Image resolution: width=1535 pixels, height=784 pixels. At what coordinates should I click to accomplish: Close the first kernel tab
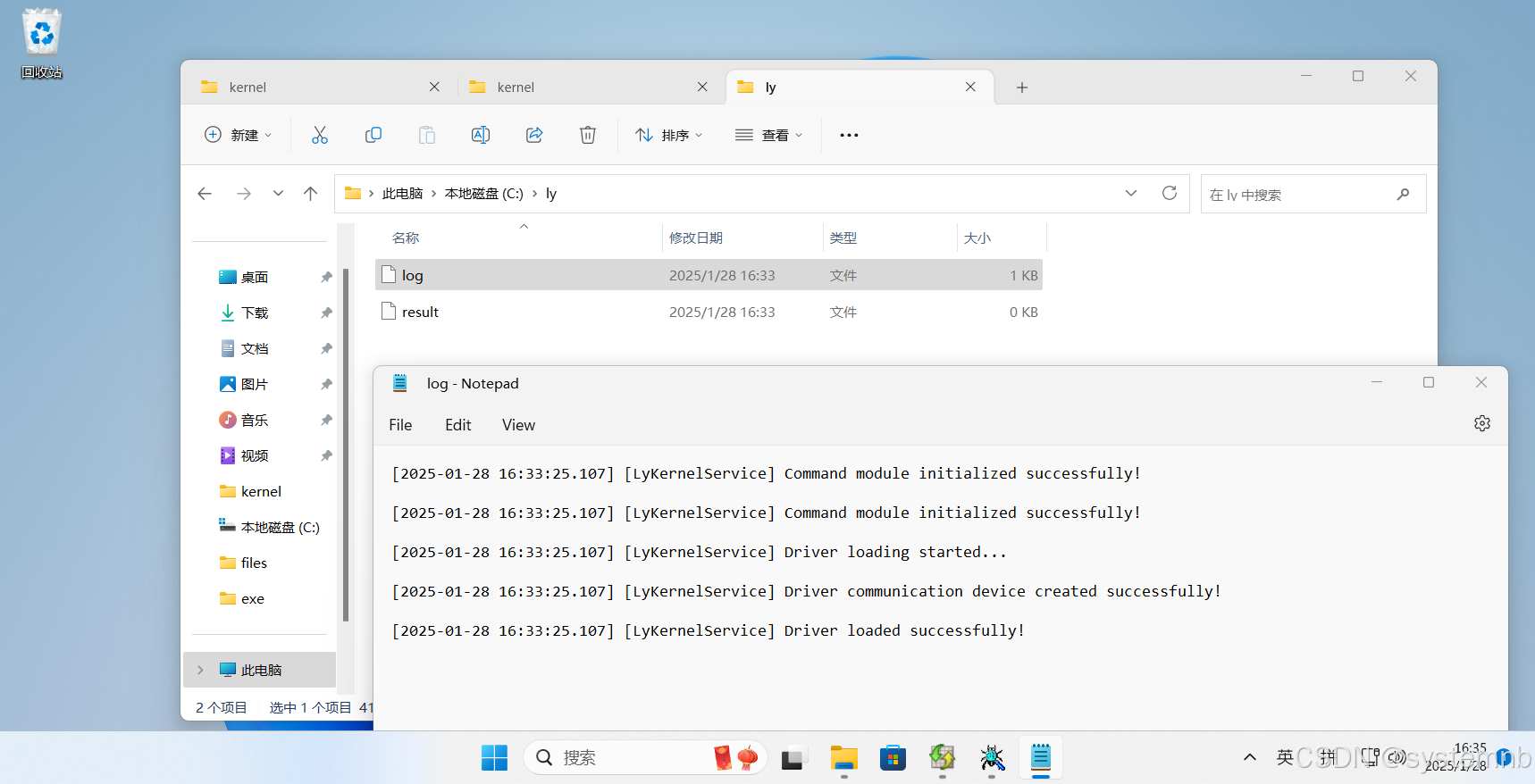click(434, 87)
